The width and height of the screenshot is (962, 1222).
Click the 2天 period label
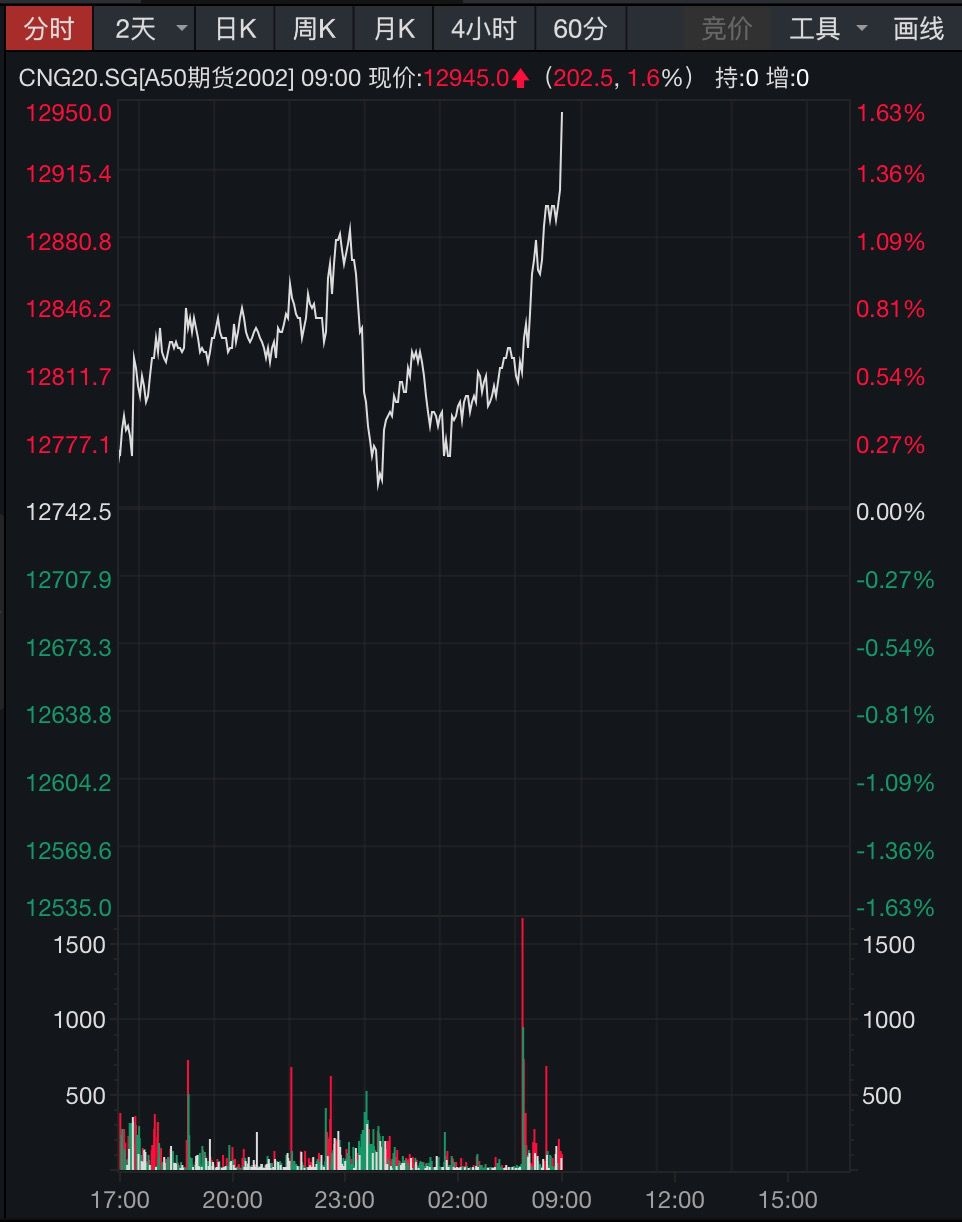tap(136, 29)
